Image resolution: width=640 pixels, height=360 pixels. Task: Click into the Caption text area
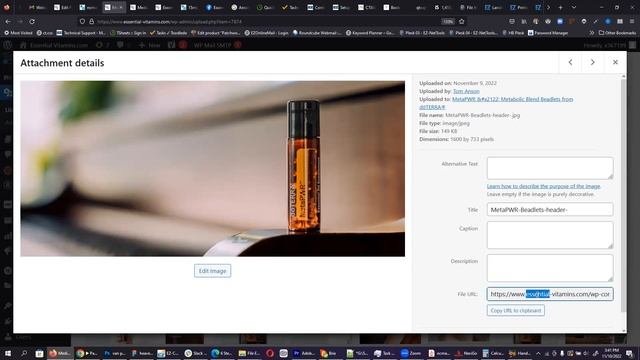point(550,235)
